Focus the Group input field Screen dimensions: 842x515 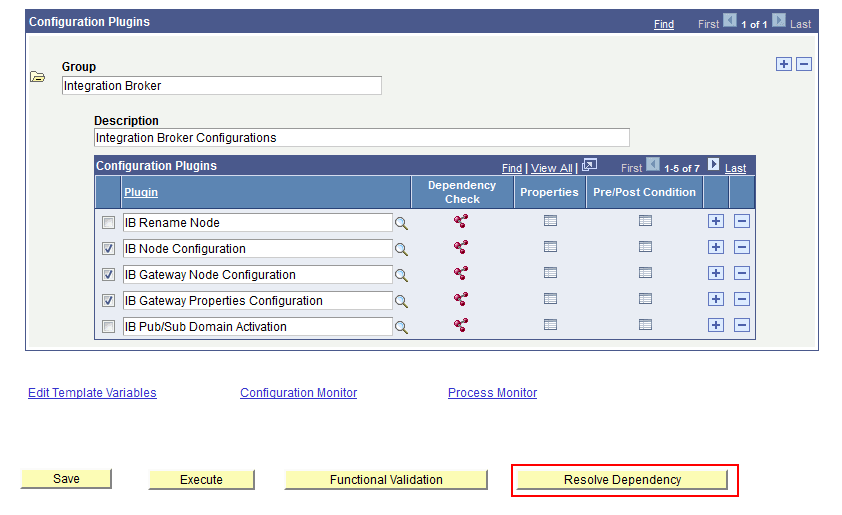(222, 85)
